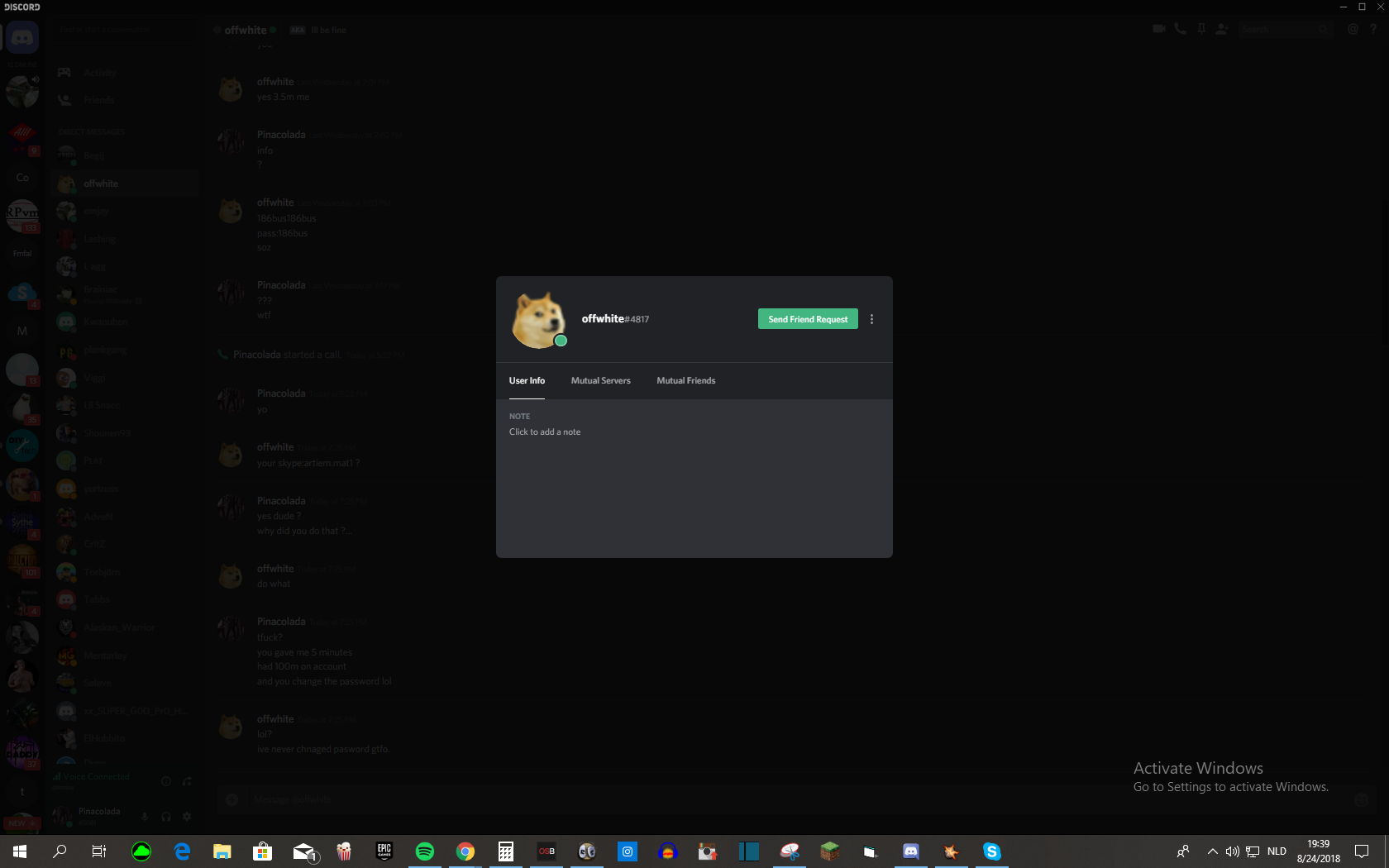
Task: Click offwhite's doge profile avatar
Action: tap(539, 319)
